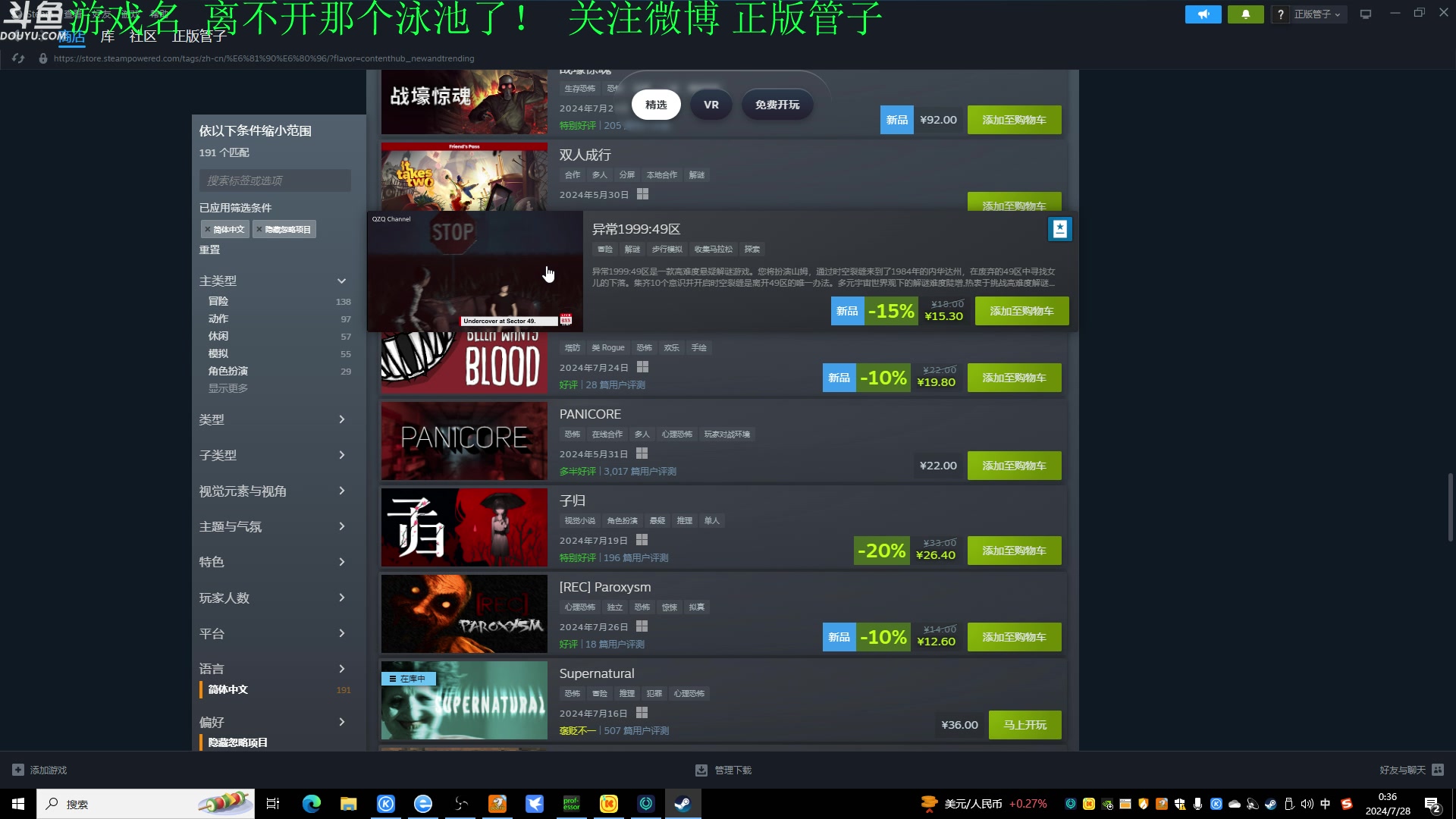Select the 精选 tab on Steam filters
1456x819 pixels.
pos(656,104)
